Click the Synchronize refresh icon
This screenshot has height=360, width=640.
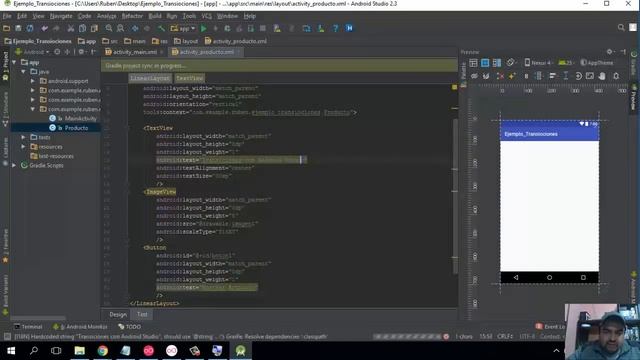[x=30, y=28]
